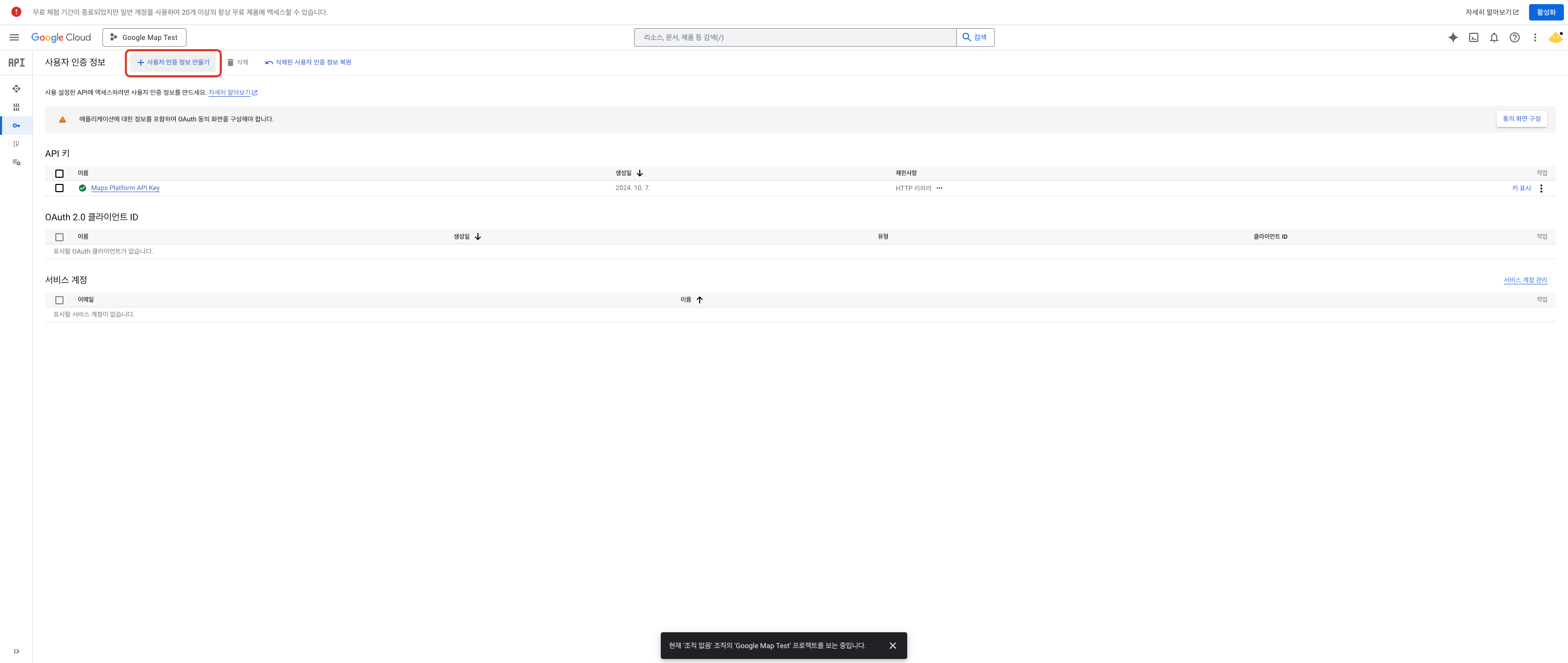Image resolution: width=1568 pixels, height=663 pixels.
Task: Open the main hamburger navigation menu
Action: 14,37
